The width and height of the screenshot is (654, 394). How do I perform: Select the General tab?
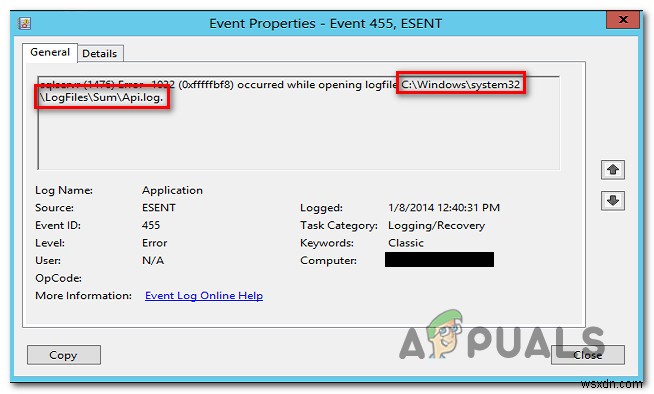[x=50, y=52]
